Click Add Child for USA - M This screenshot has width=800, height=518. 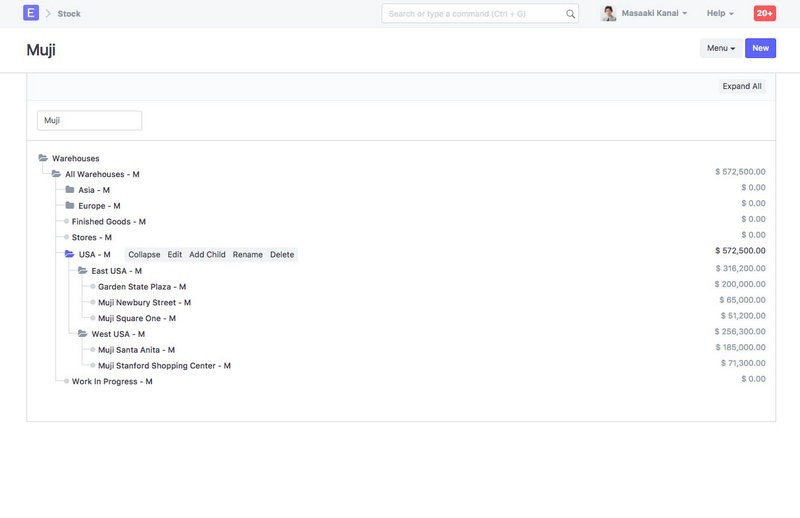point(207,255)
